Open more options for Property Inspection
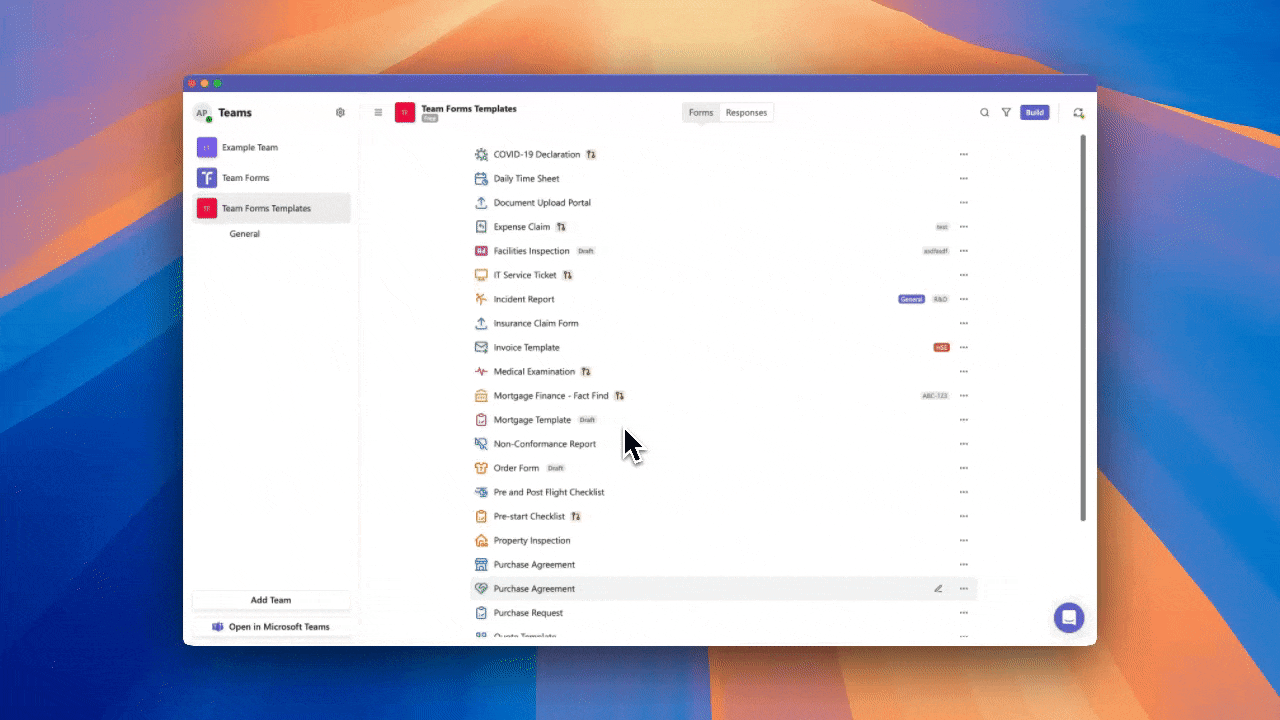Viewport: 1280px width, 720px height. pyautogui.click(x=964, y=540)
